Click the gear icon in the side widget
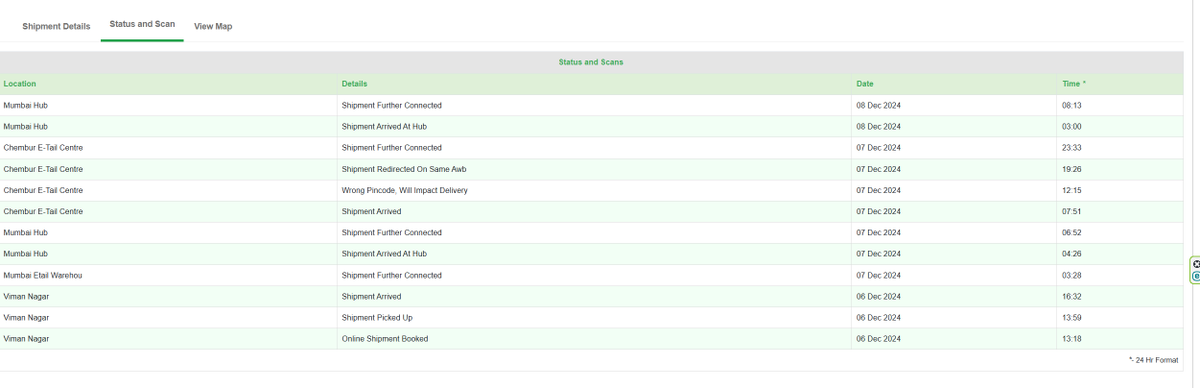Image resolution: width=1200 pixels, height=388 pixels. 1196,264
